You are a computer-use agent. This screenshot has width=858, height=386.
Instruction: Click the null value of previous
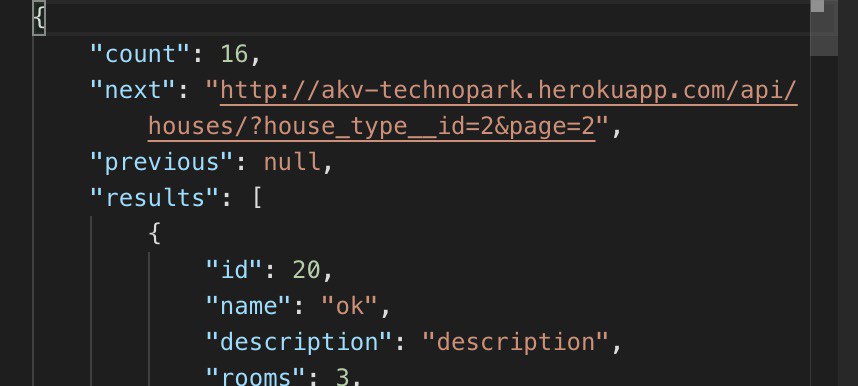[x=292, y=163]
